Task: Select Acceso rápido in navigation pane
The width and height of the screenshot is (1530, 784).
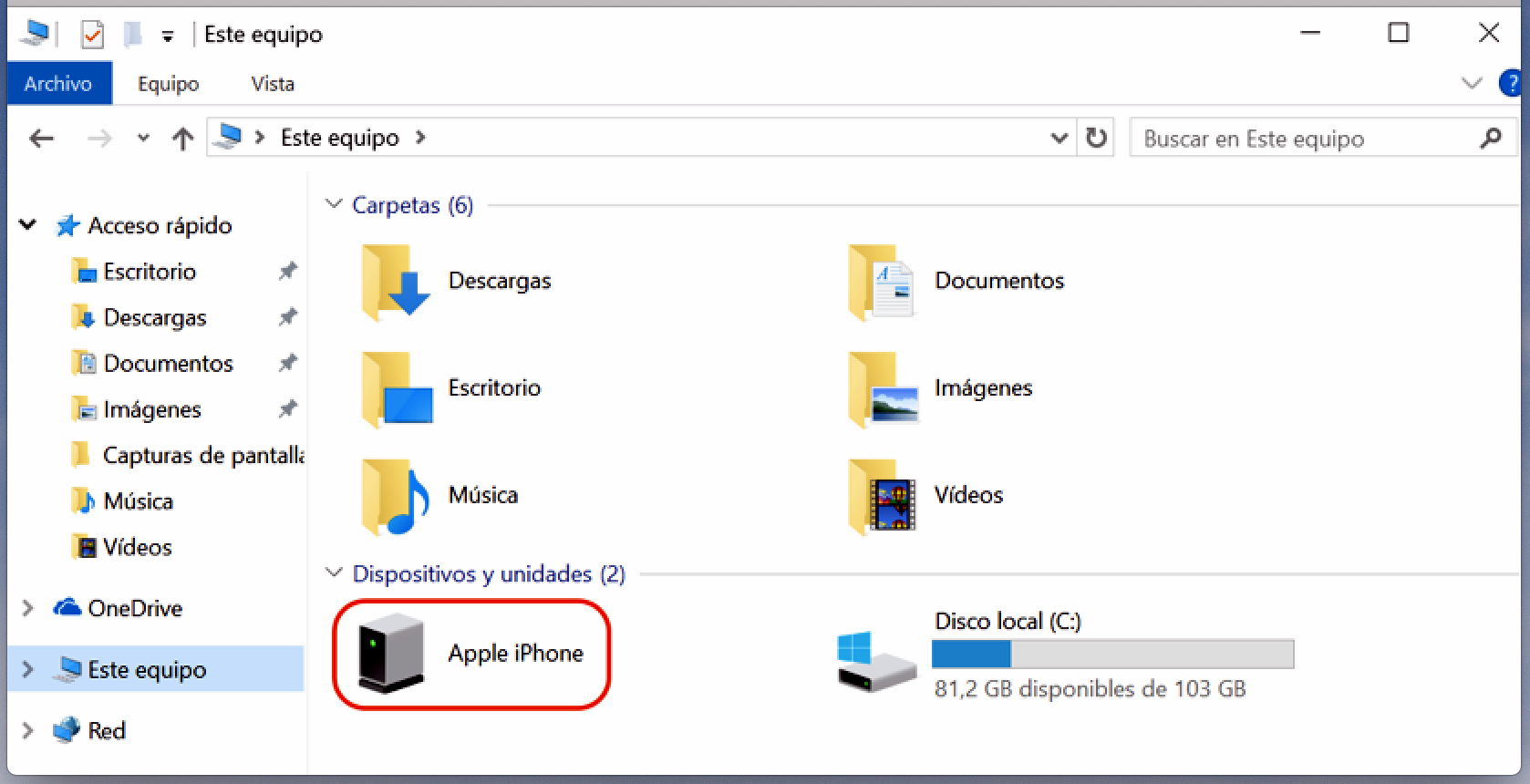Action: point(160,226)
